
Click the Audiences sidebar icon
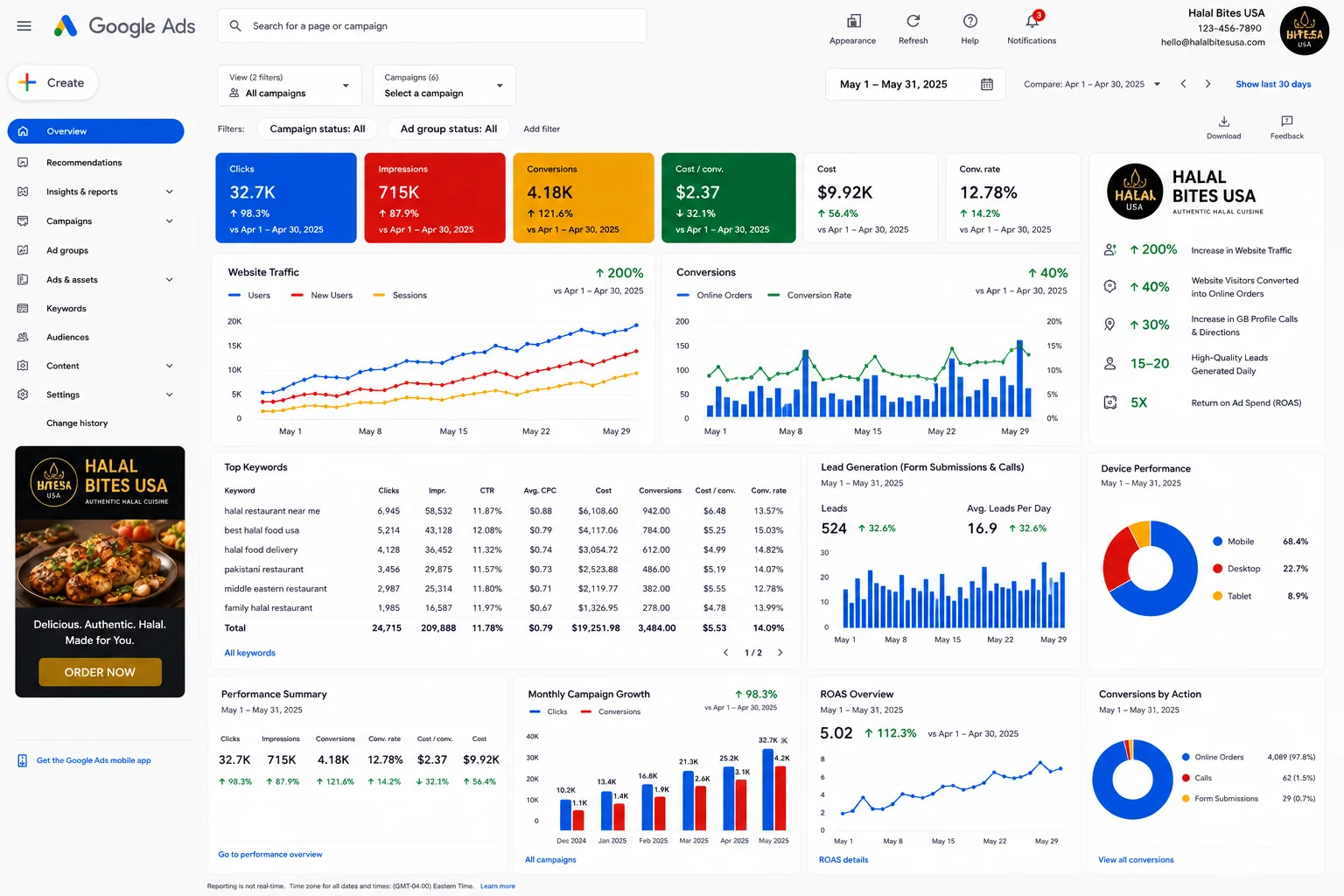click(x=23, y=337)
